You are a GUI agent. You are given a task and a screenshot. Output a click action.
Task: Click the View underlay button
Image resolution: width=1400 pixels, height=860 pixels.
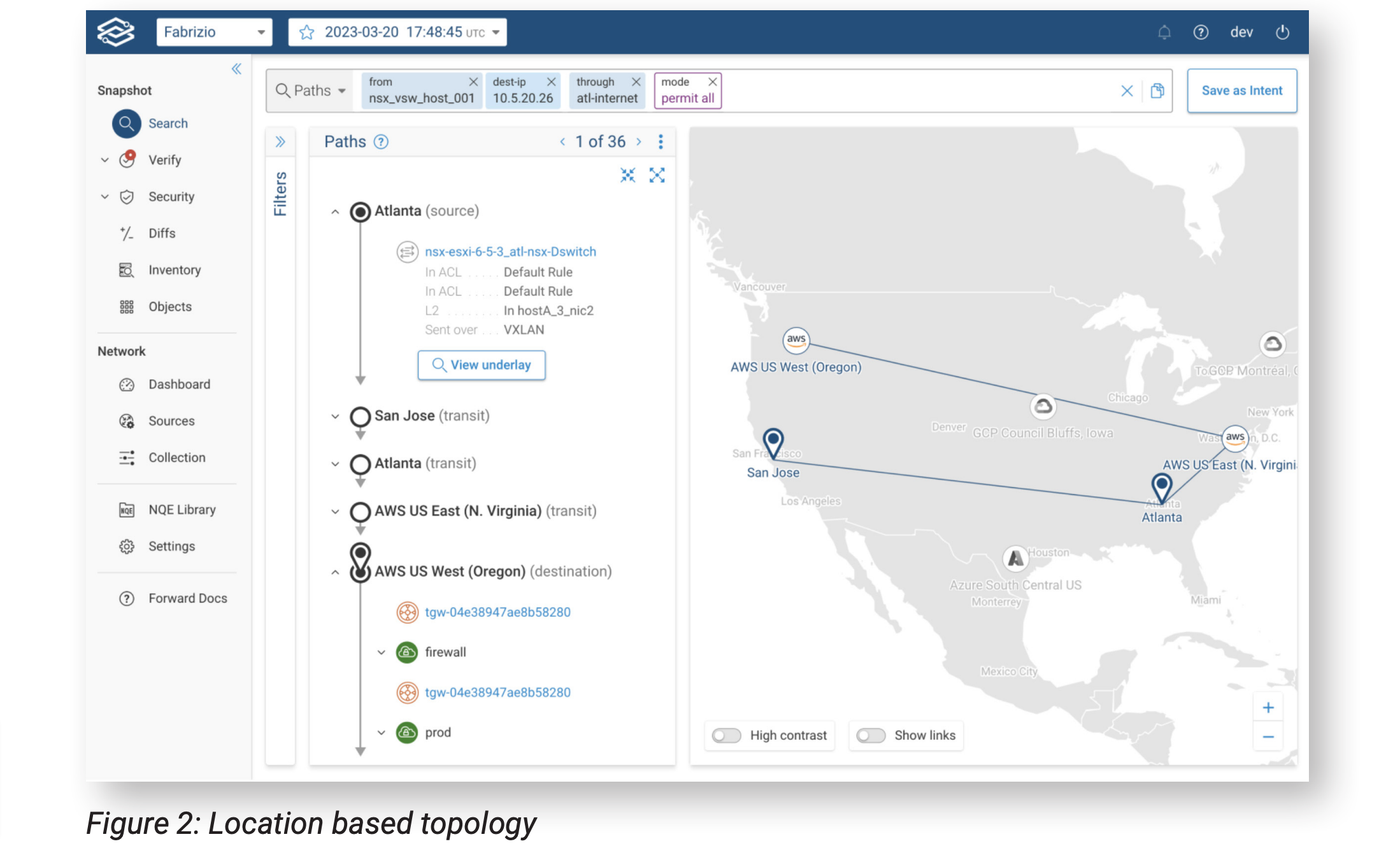[x=482, y=365]
